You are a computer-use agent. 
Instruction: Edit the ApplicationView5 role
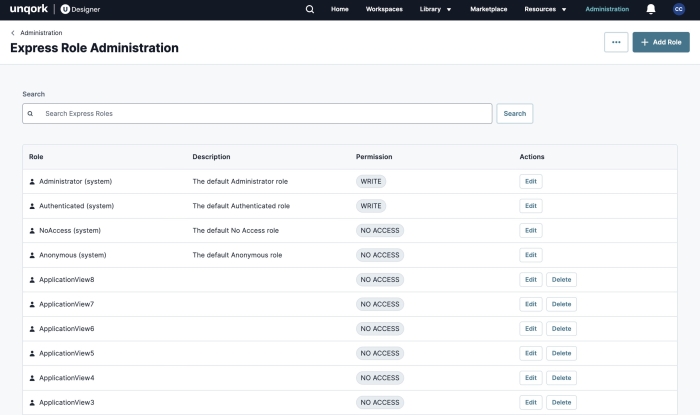click(x=531, y=353)
